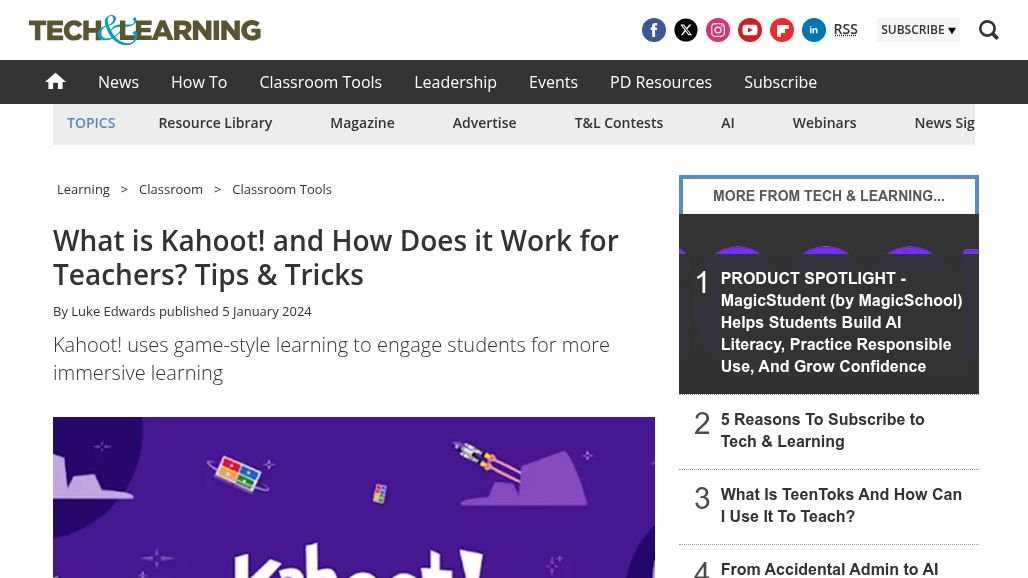Expand the Classroom breadcrumb arrow
The image size is (1028, 578).
pyautogui.click(x=217, y=189)
